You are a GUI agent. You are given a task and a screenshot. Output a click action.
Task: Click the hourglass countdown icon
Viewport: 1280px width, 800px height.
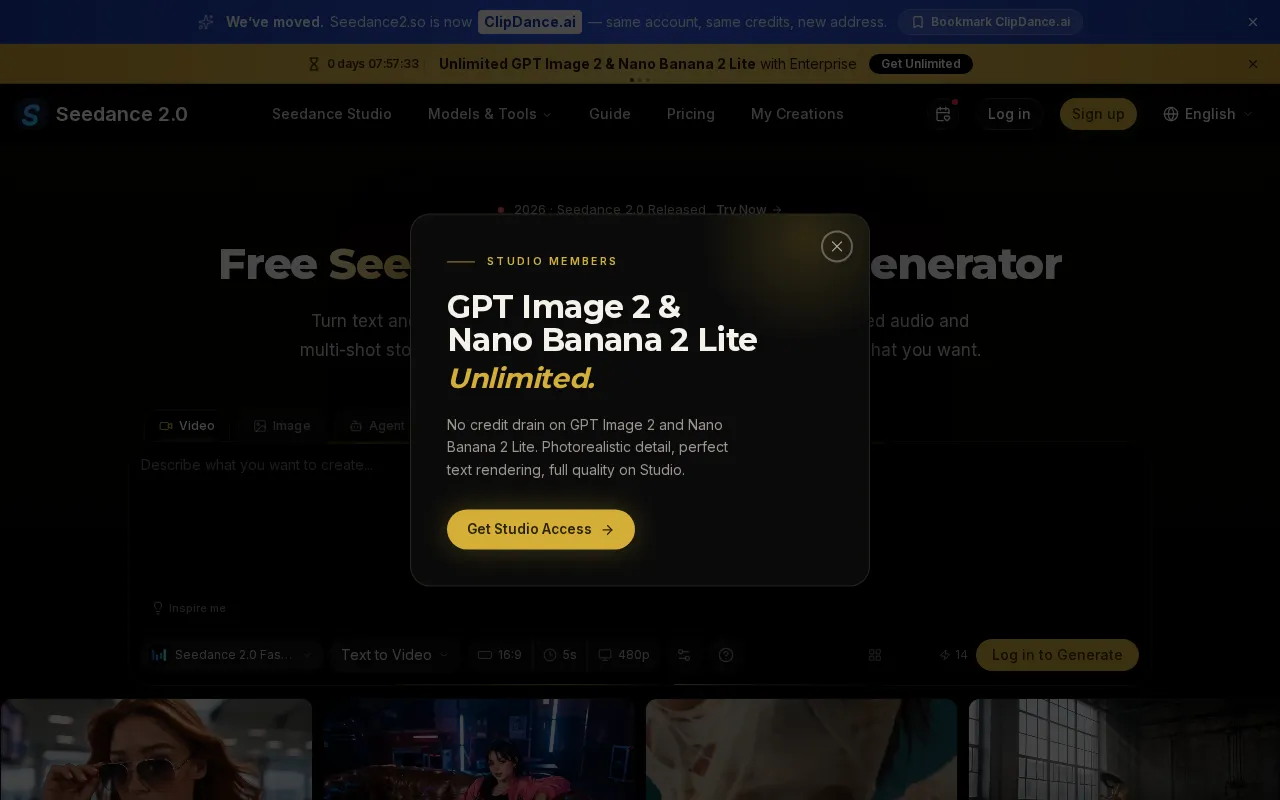pyautogui.click(x=314, y=64)
